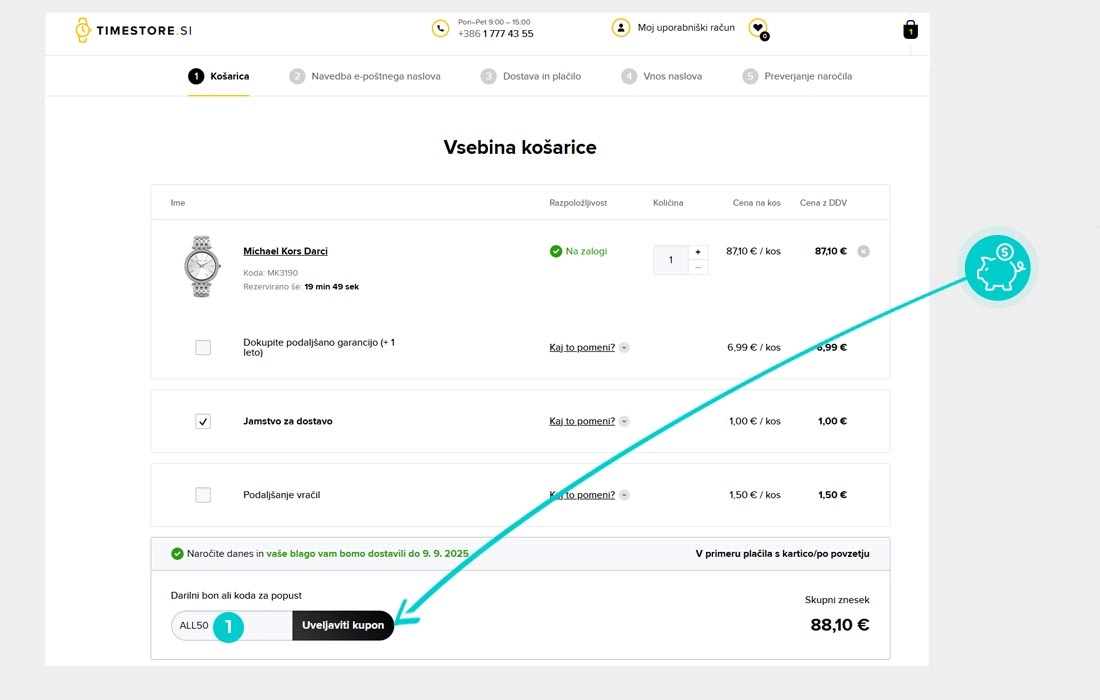Uncheck Jamstvo za dostavo checkbox
The image size is (1100, 700).
203,421
